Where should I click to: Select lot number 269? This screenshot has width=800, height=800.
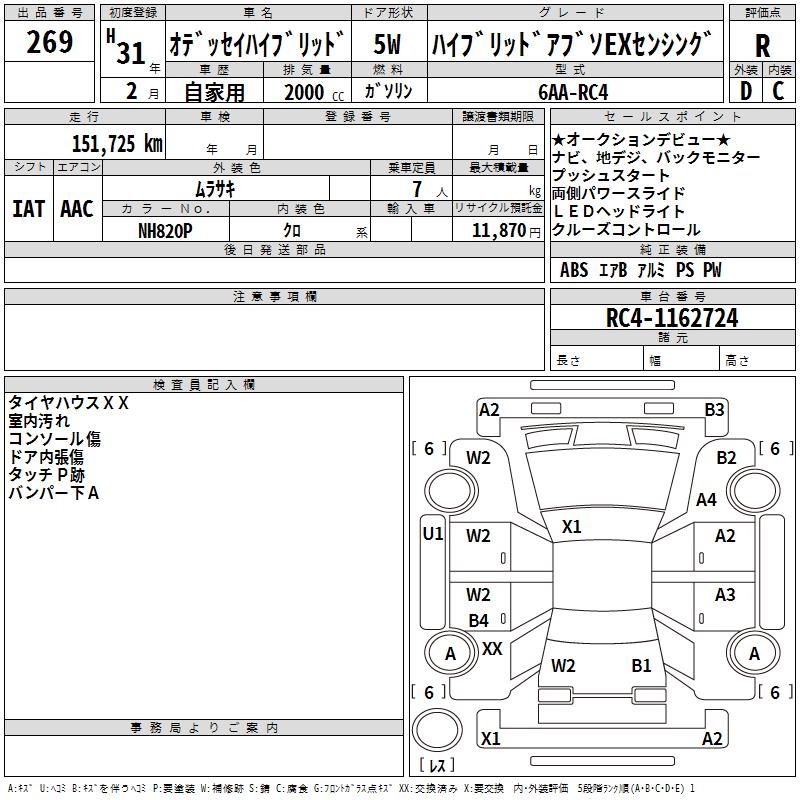(49, 43)
